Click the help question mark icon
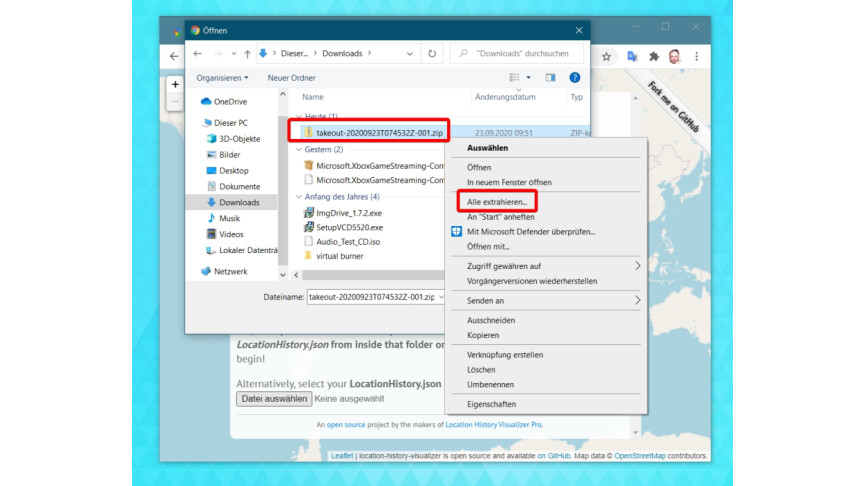864x486 pixels. 575,77
